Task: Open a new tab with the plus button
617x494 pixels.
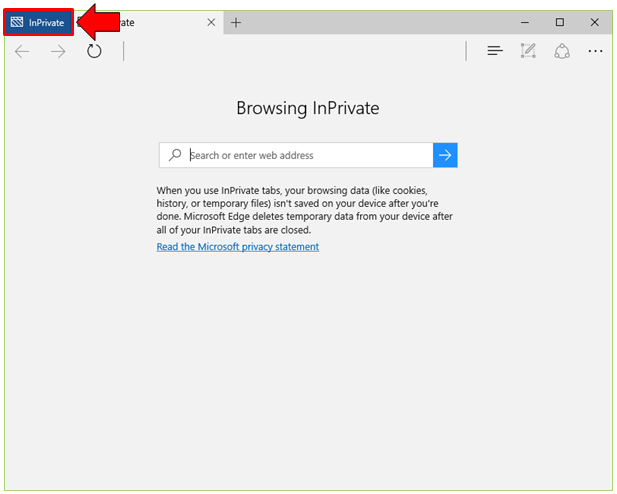Action: (x=236, y=22)
